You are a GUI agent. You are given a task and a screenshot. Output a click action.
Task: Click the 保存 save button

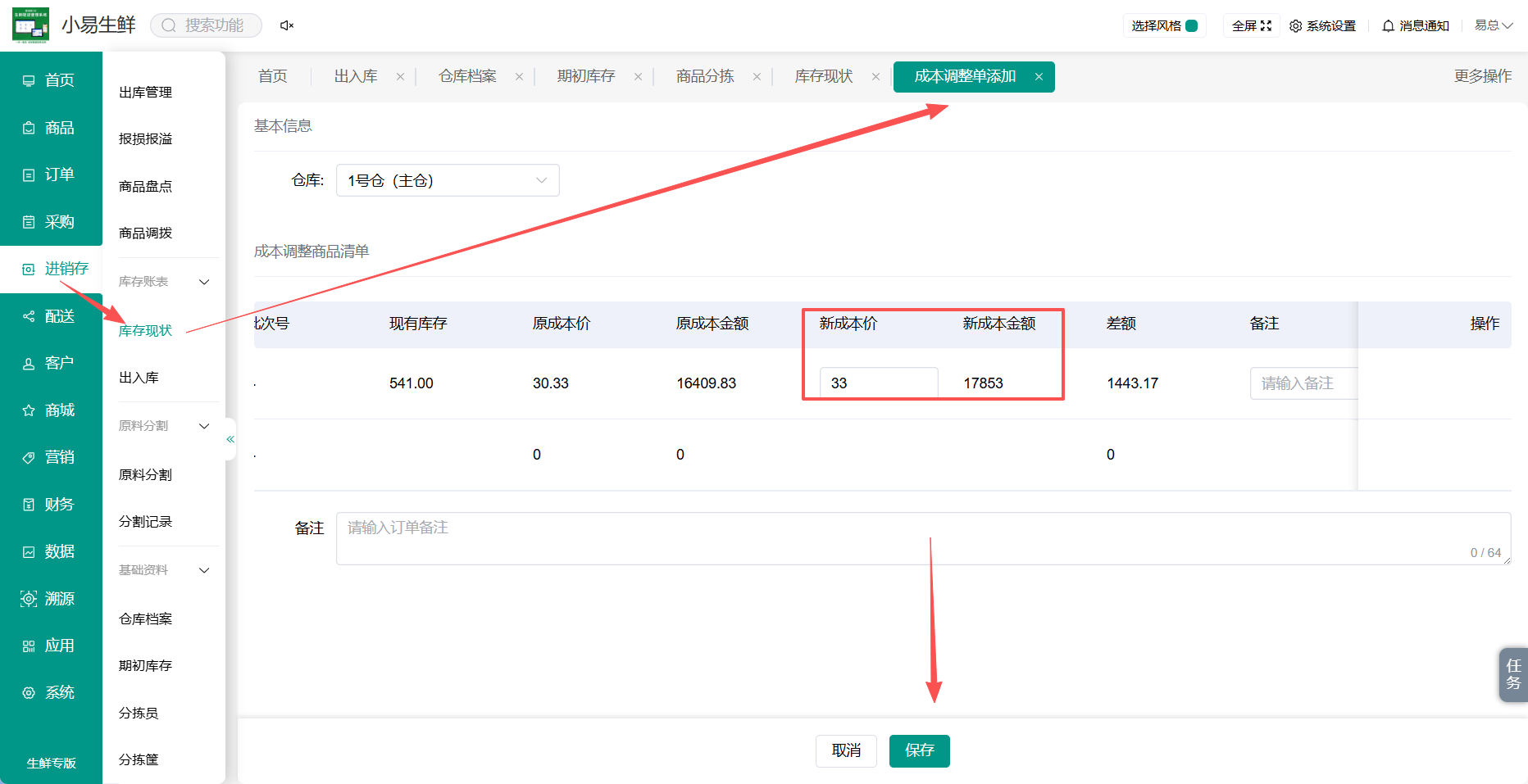click(x=920, y=750)
